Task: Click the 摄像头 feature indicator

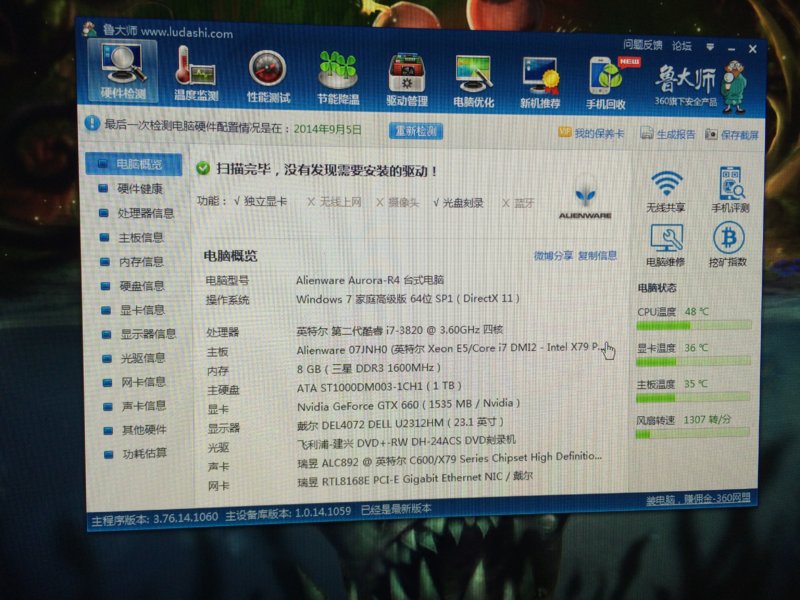Action: tap(397, 203)
